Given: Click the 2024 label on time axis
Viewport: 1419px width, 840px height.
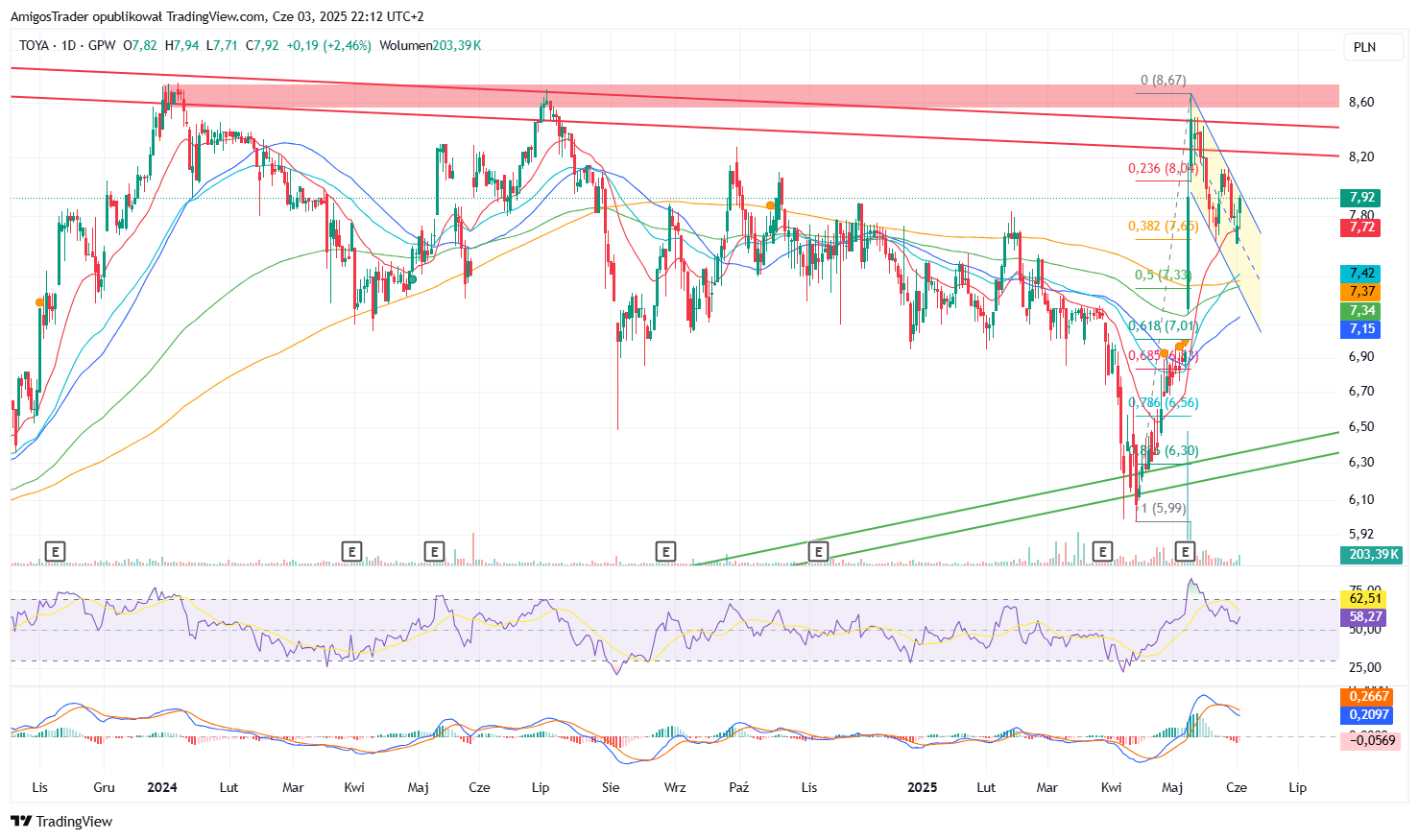Looking at the screenshot, I should (x=162, y=787).
